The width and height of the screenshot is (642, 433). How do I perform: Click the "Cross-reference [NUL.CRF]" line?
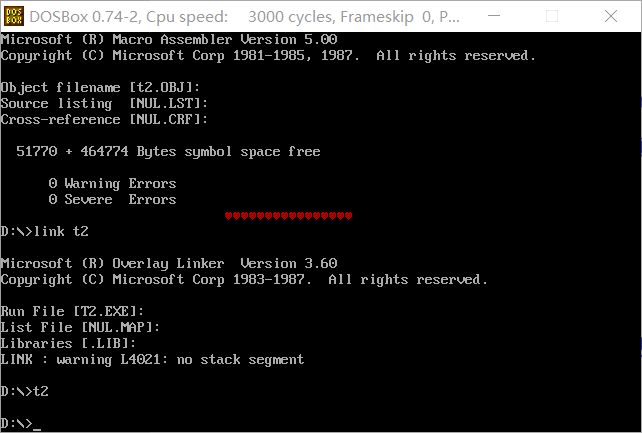tap(104, 120)
